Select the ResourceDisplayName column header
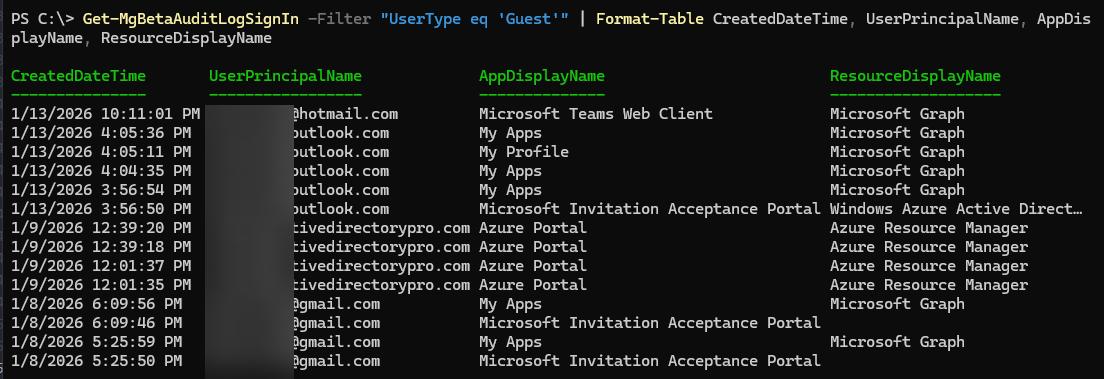This screenshot has width=1104, height=379. click(915, 76)
